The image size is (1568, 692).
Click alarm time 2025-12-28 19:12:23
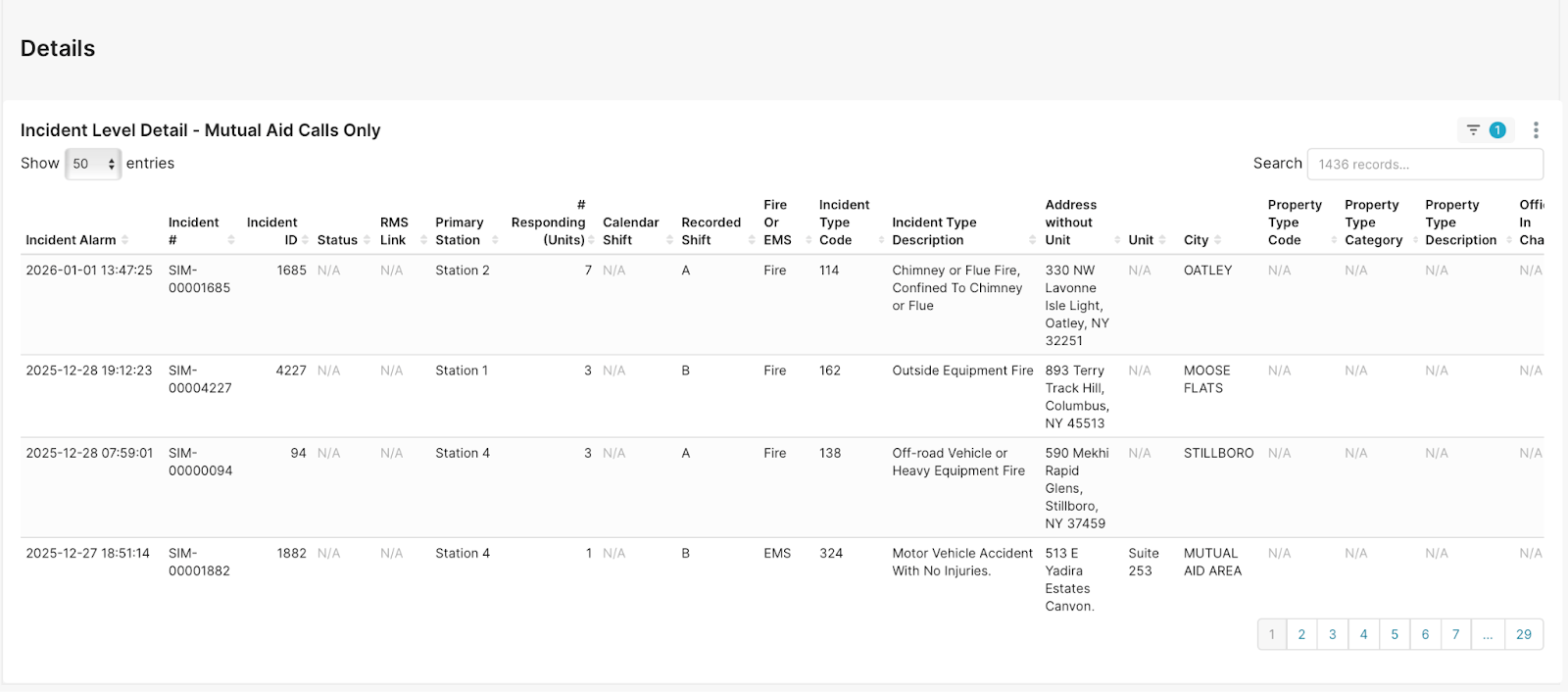pos(89,371)
